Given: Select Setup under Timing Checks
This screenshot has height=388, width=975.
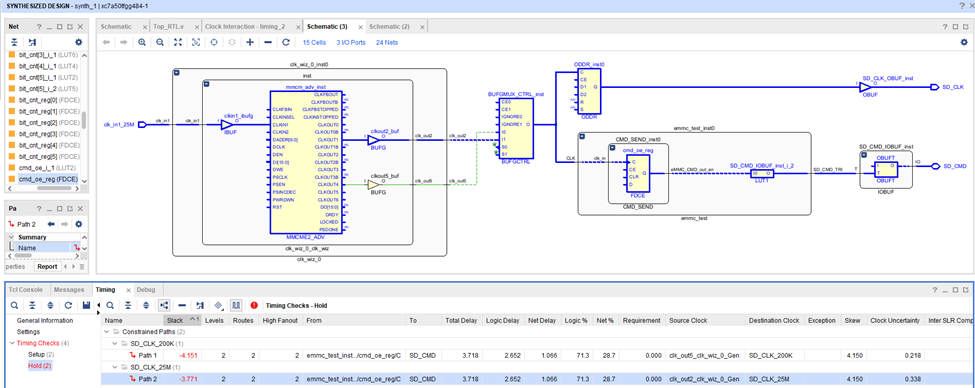Looking at the screenshot, I should 40,354.
